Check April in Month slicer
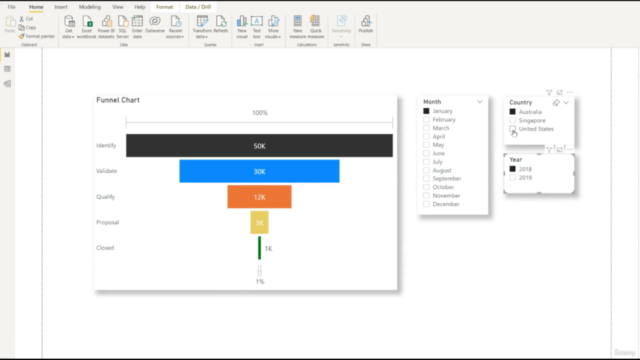Viewport: 640px width, 360px height. (x=426, y=136)
